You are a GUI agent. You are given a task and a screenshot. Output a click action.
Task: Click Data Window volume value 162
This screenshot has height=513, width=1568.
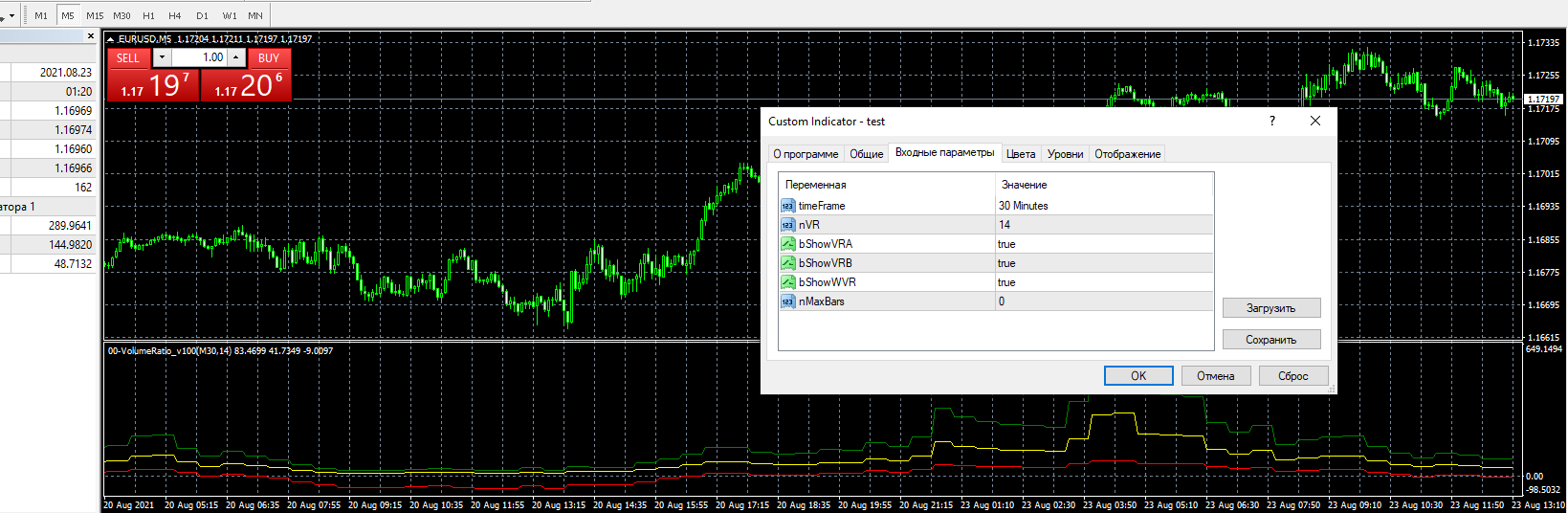click(83, 188)
